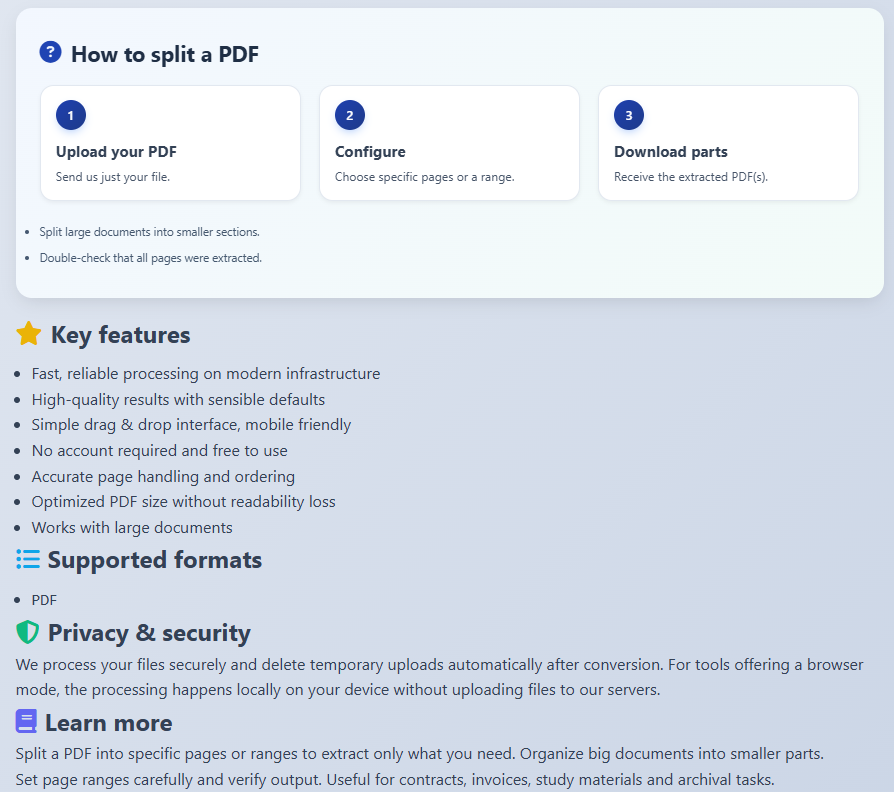Viewport: 894px width, 792px height.
Task: Click the step 2 number badge
Action: coord(350,116)
